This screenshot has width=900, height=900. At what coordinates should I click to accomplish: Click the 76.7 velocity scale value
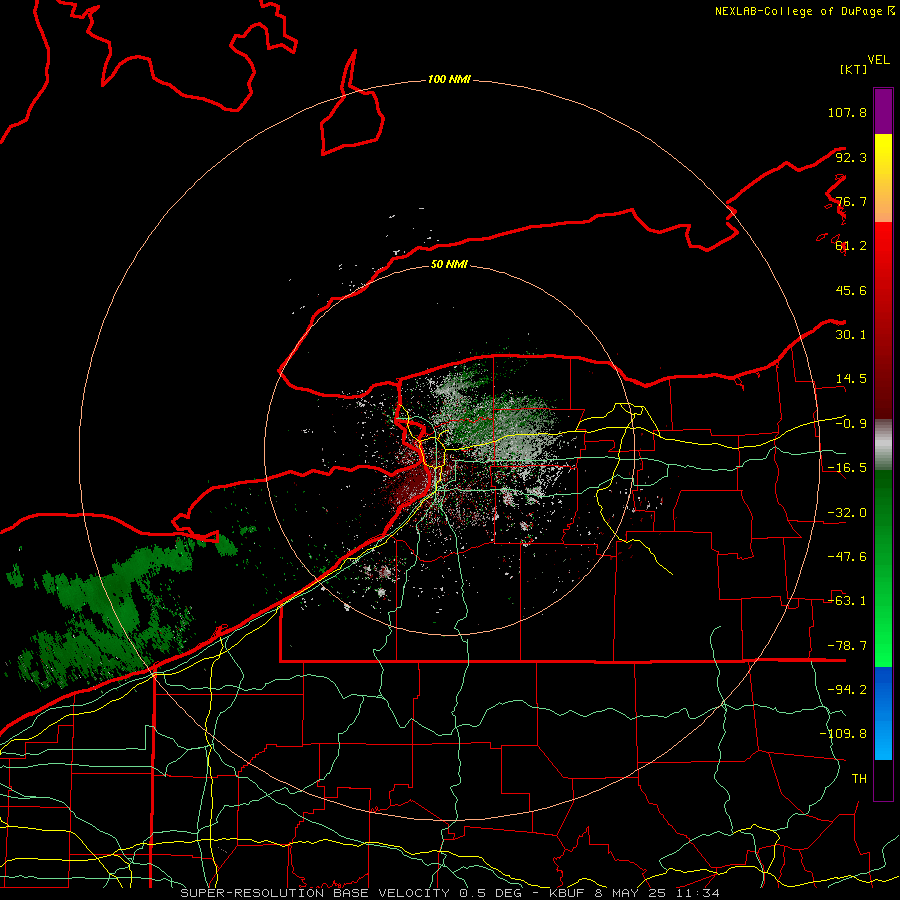tap(851, 201)
